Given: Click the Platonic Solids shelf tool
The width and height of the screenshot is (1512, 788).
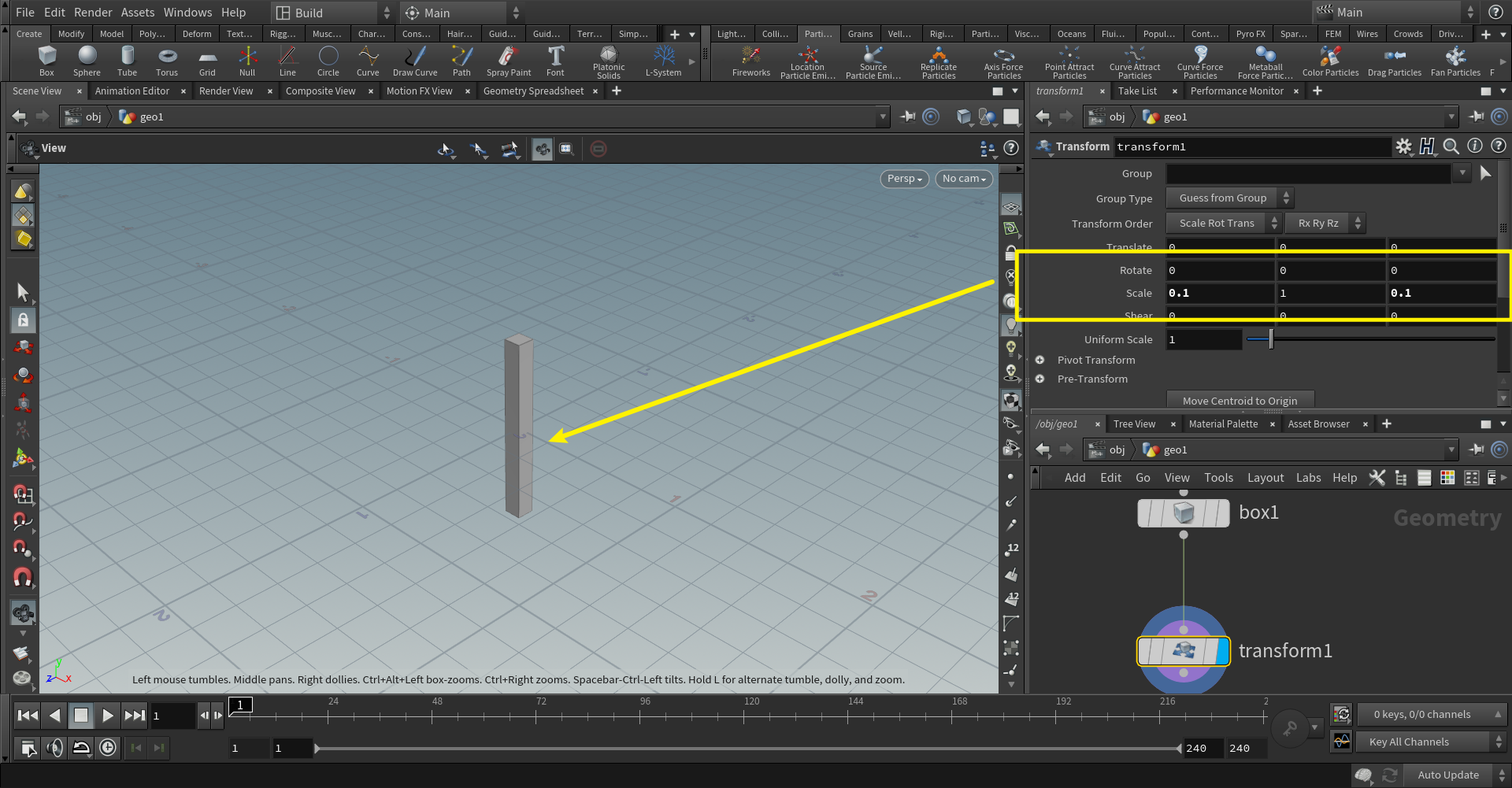Looking at the screenshot, I should click(608, 61).
